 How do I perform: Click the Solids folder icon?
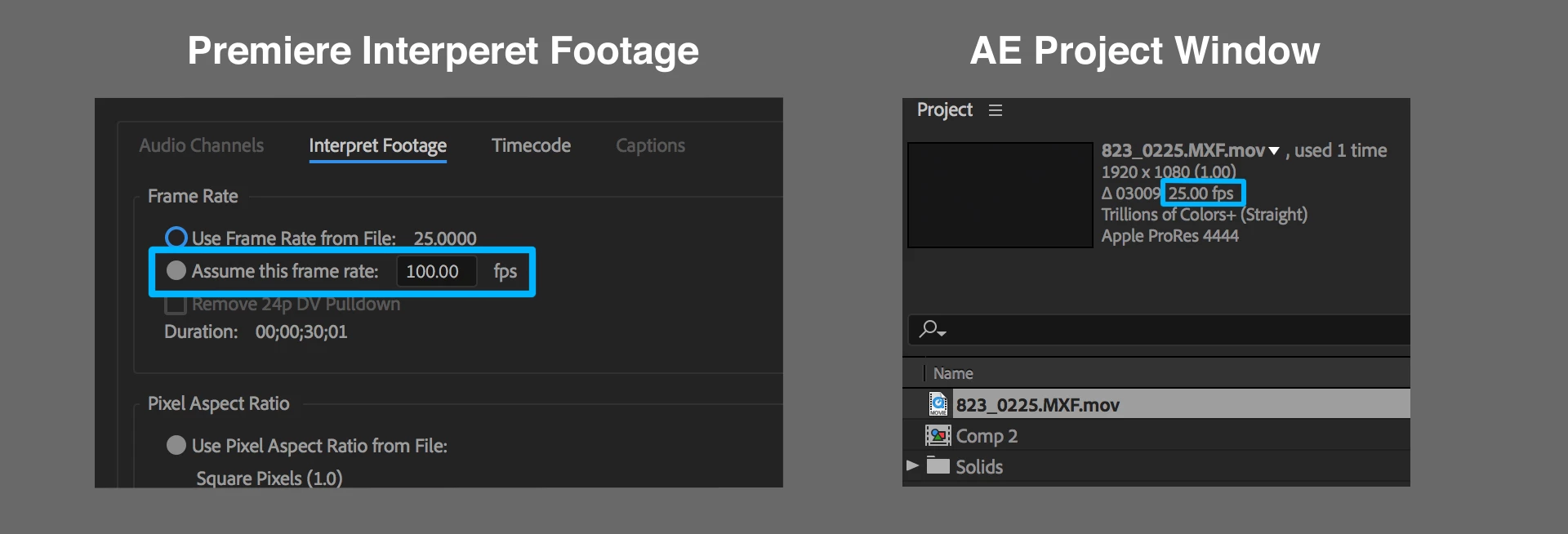pos(938,466)
